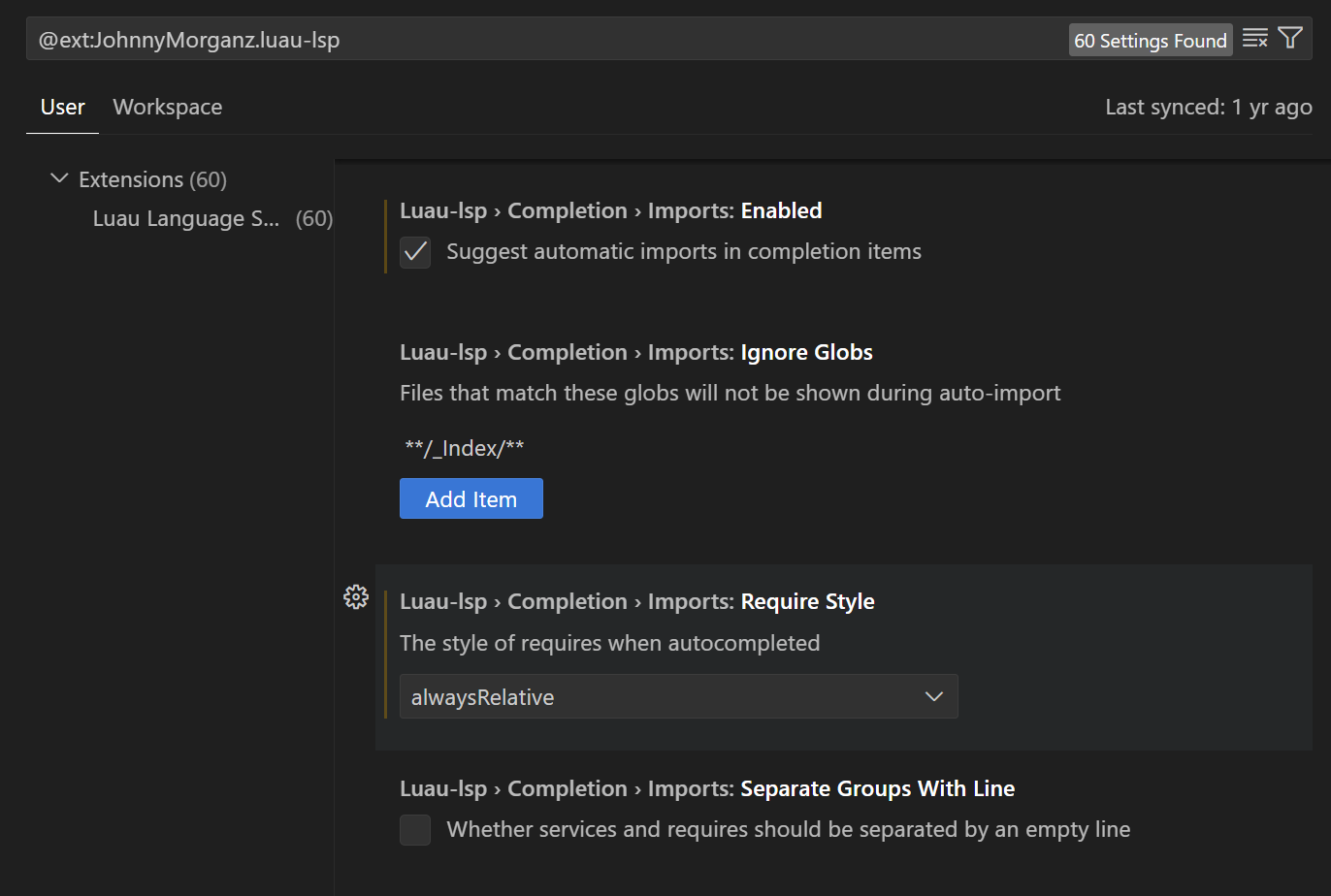Select the User settings tab
This screenshot has width=1331, height=896.
point(63,108)
